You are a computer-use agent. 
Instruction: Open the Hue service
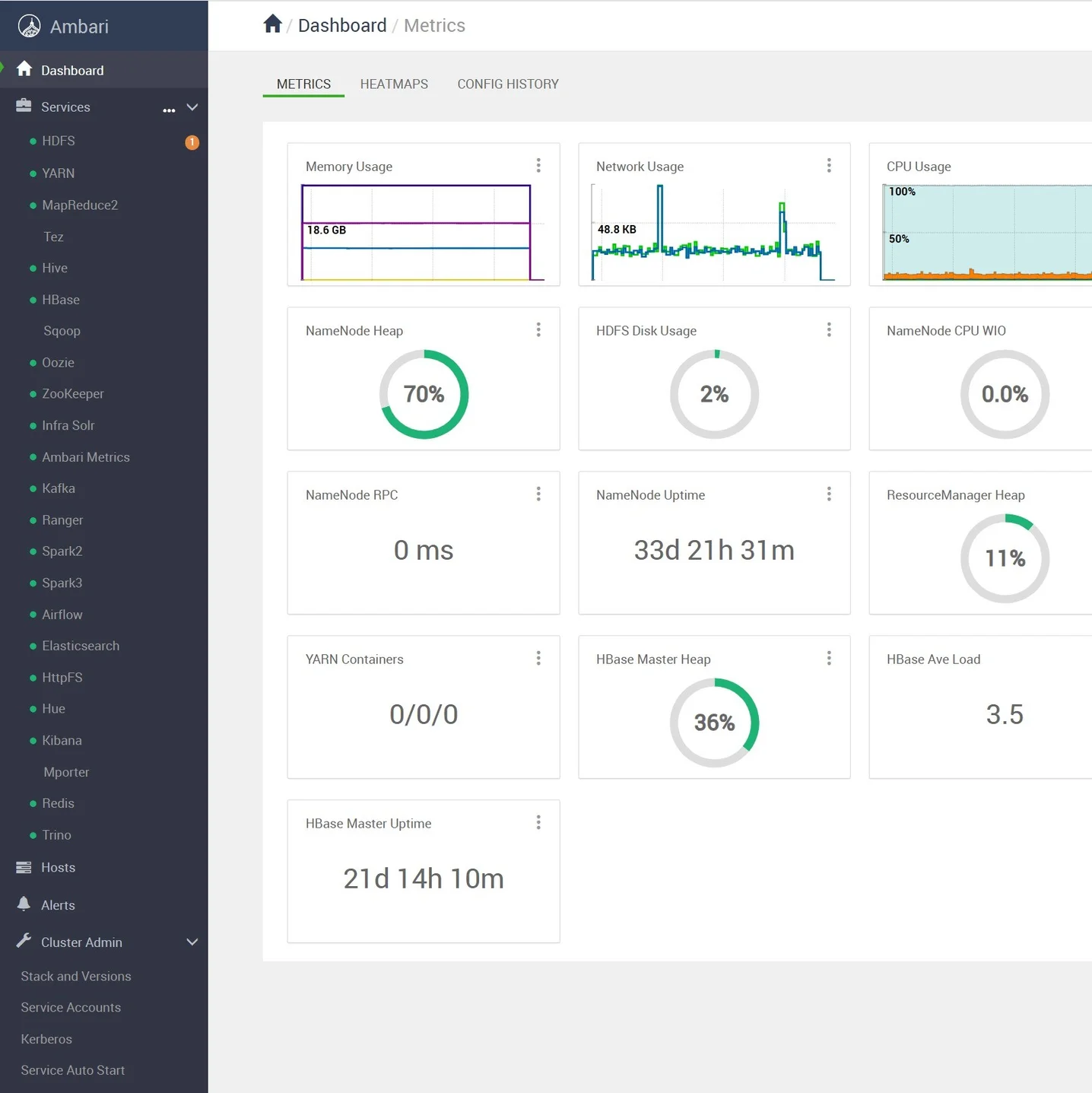click(x=53, y=709)
